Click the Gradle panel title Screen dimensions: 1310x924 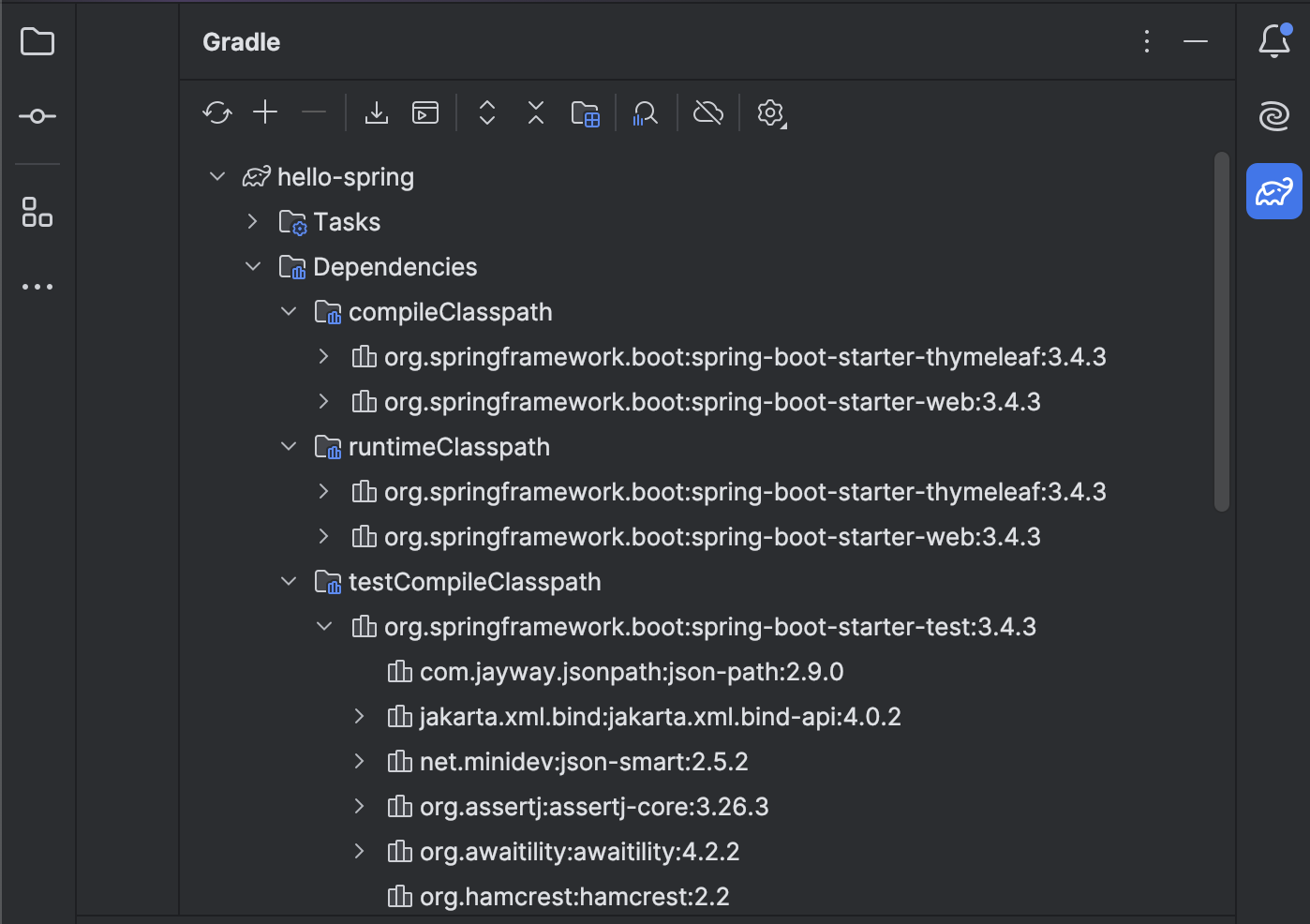click(x=241, y=42)
